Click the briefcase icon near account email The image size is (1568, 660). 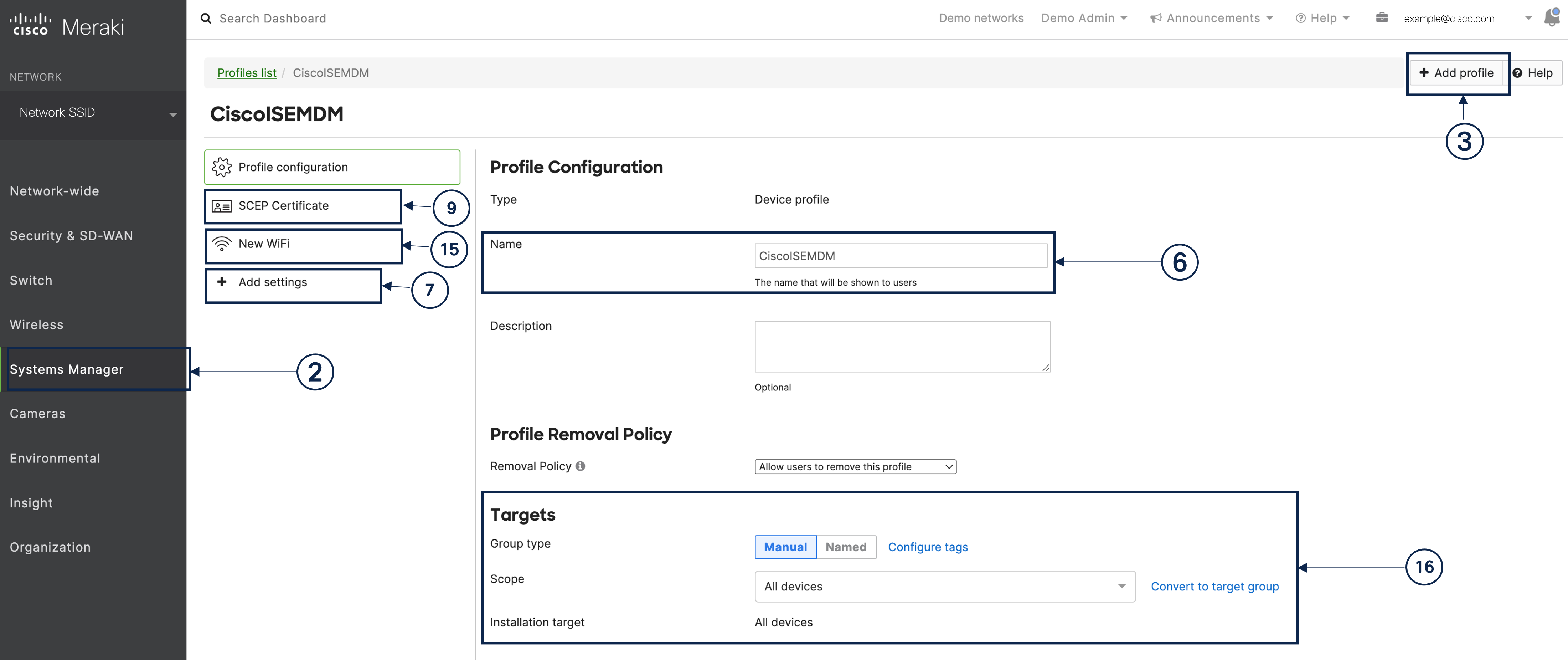[1382, 18]
